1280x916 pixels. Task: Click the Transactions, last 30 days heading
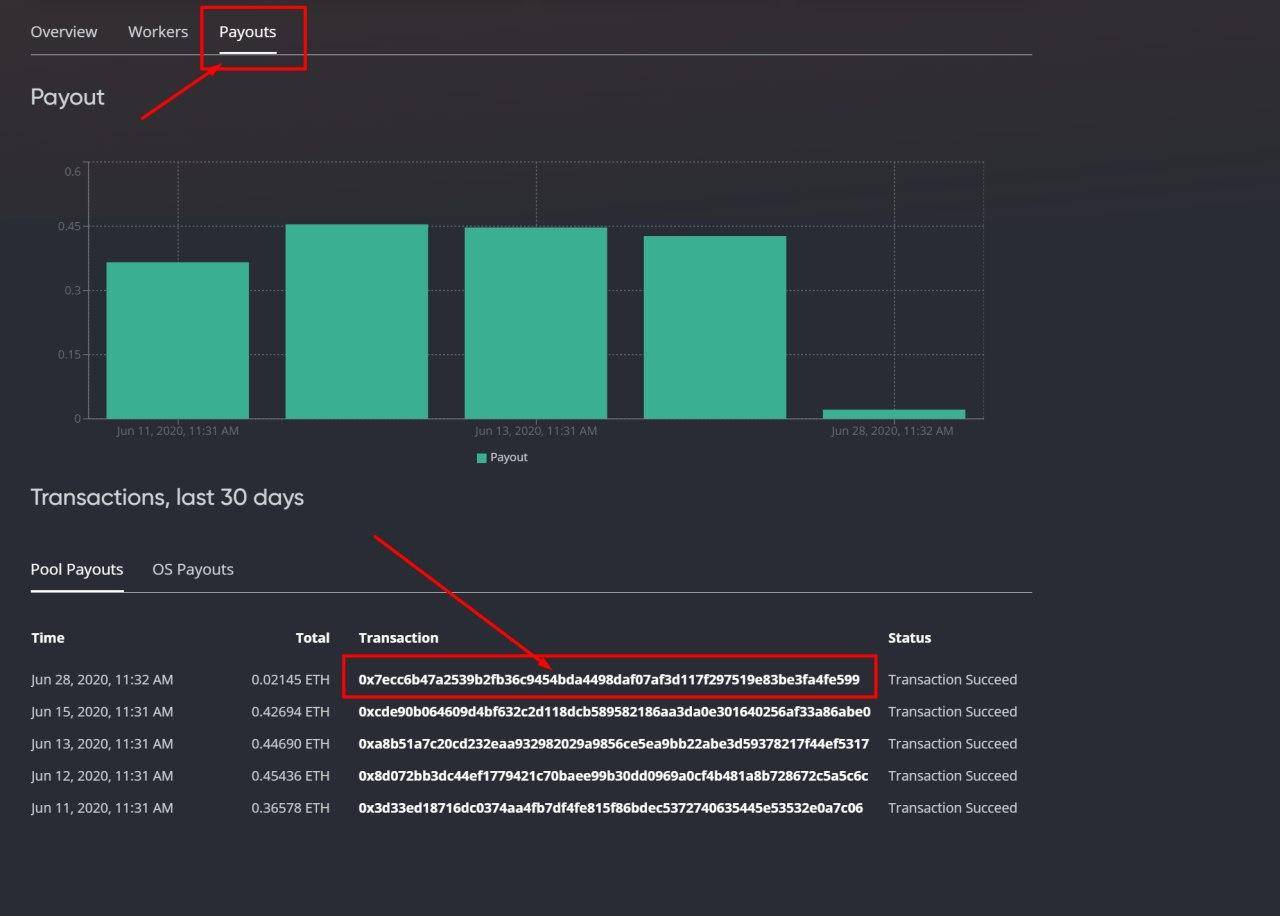pyautogui.click(x=167, y=497)
